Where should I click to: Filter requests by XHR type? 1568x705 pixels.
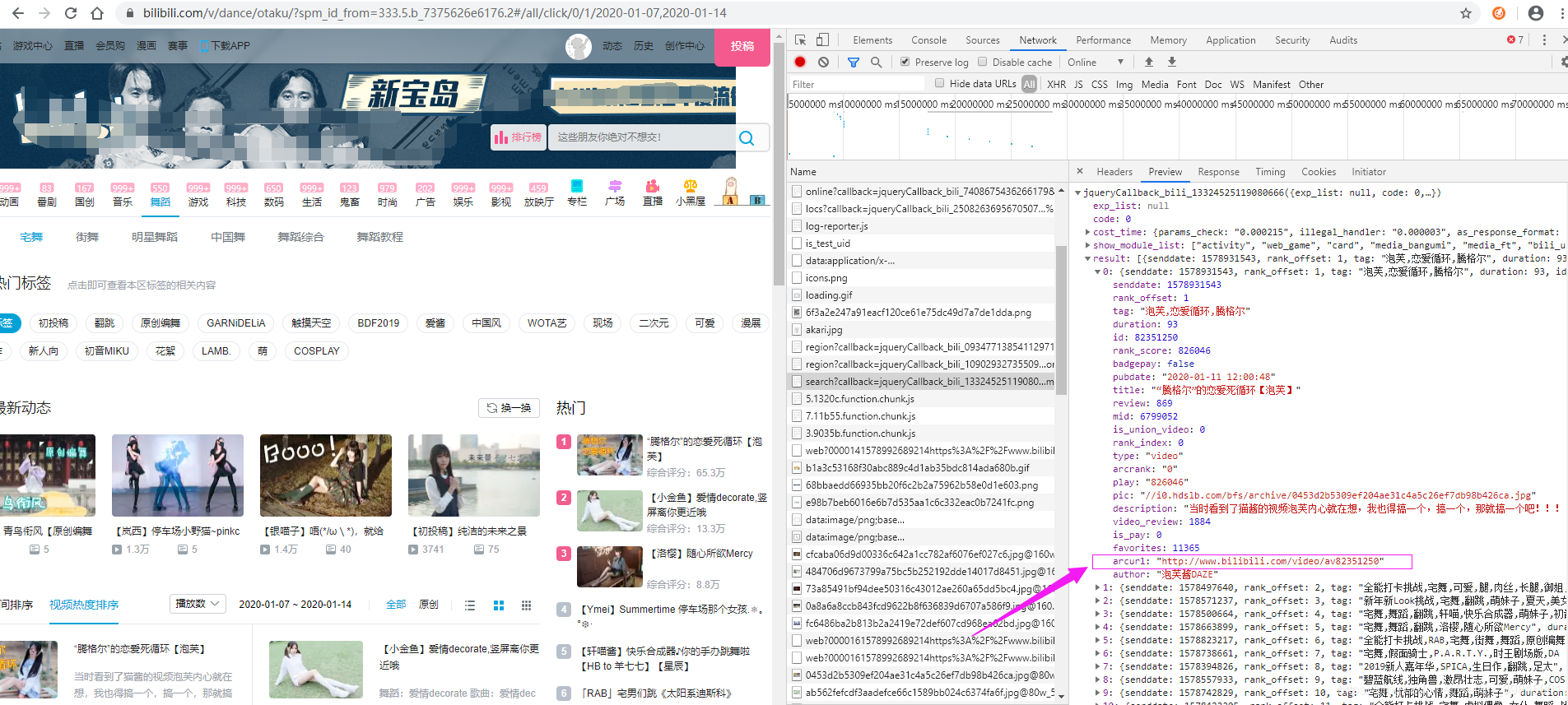tap(1056, 84)
